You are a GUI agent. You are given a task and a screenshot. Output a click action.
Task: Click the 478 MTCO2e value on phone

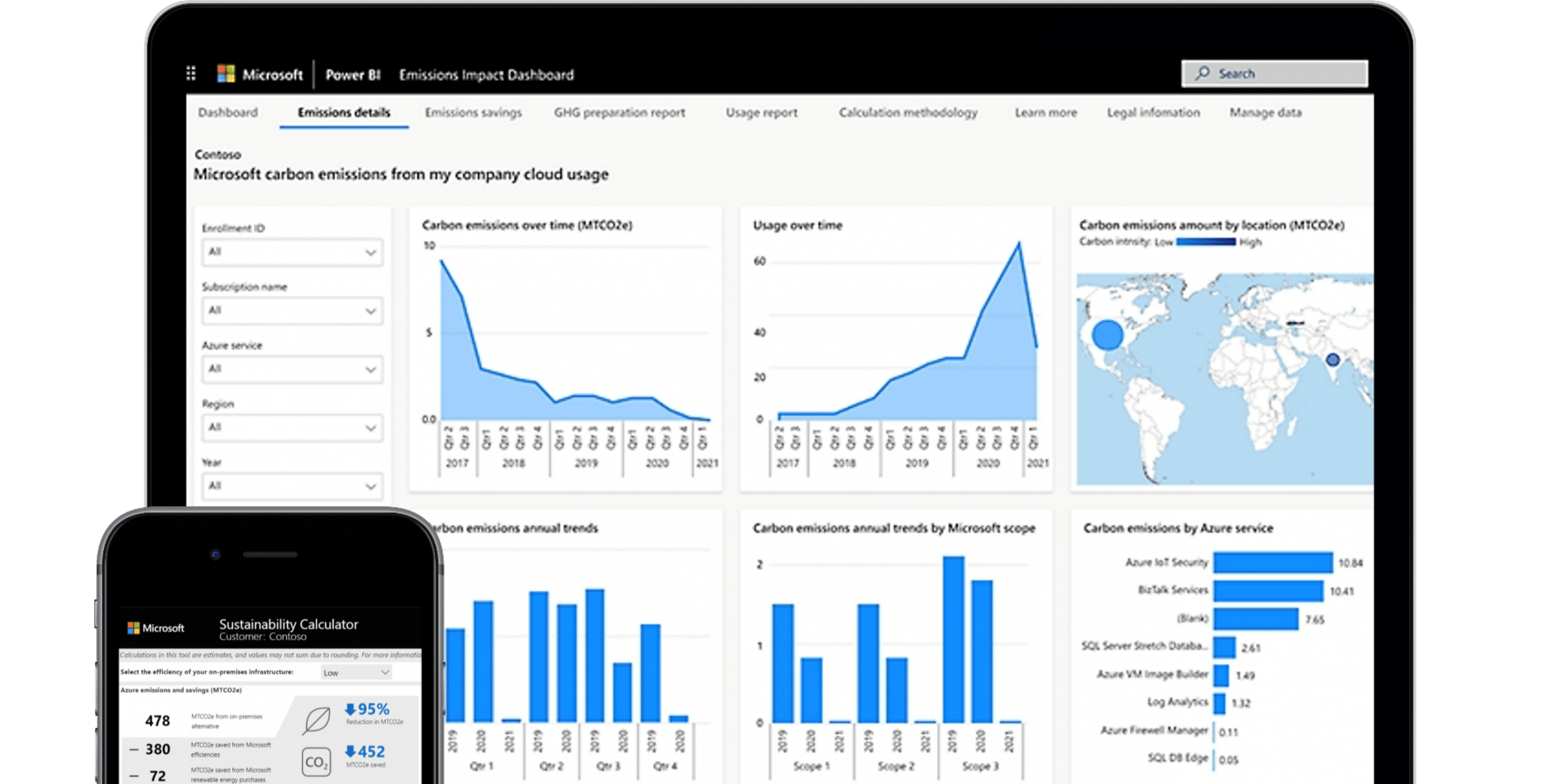(157, 721)
